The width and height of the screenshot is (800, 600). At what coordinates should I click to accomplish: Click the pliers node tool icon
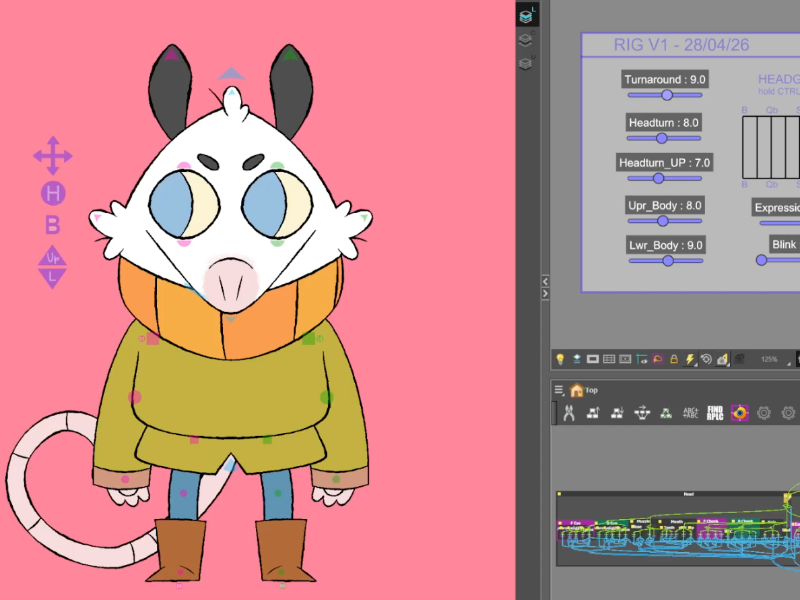tap(569, 413)
